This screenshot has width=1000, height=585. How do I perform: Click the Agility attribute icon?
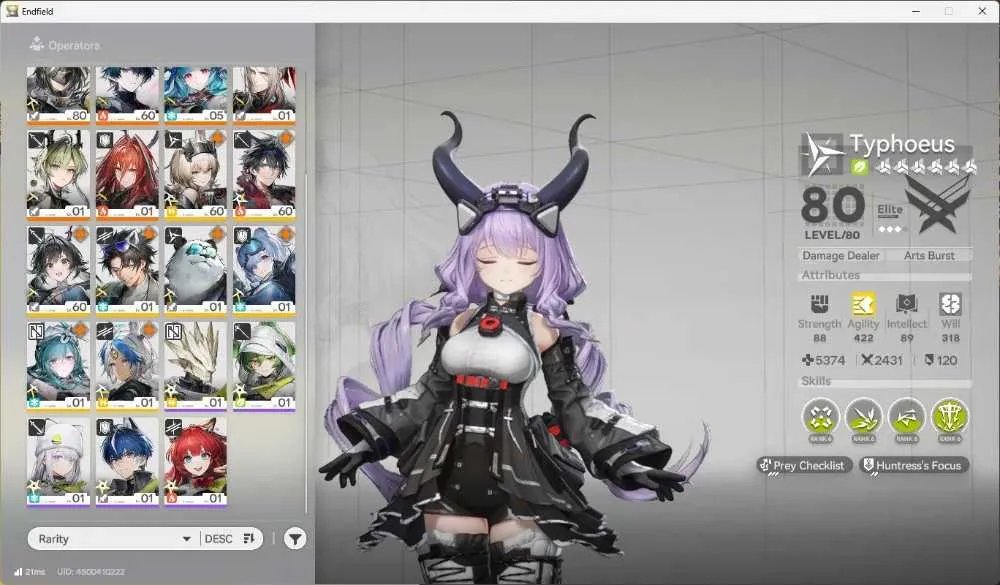pyautogui.click(x=863, y=304)
